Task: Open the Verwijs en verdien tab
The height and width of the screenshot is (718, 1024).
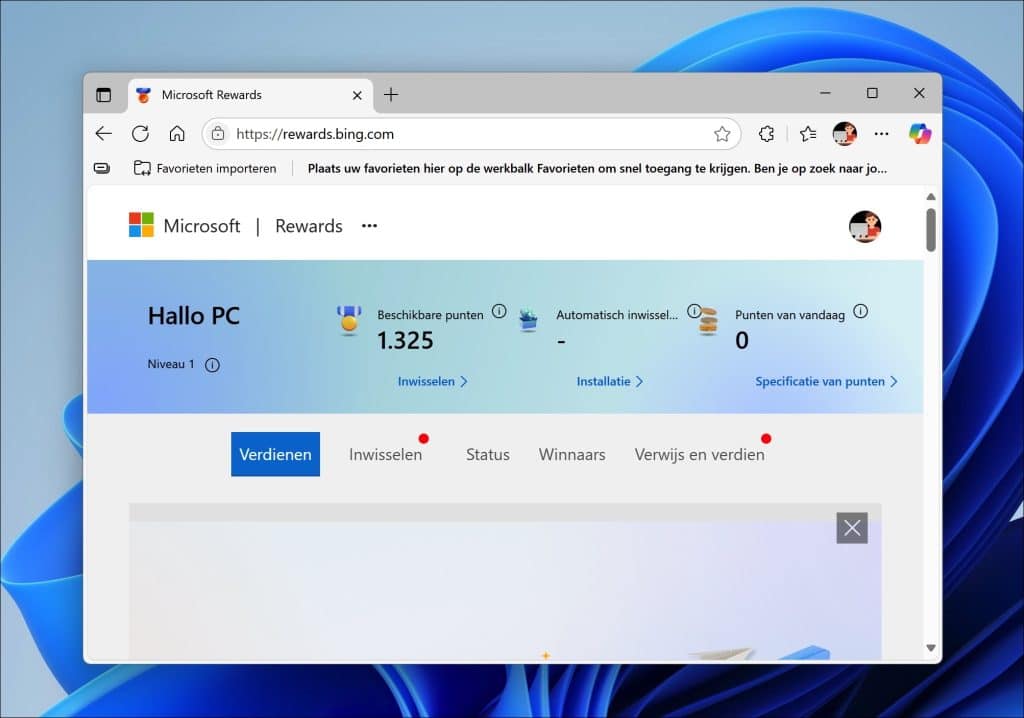Action: (x=699, y=454)
